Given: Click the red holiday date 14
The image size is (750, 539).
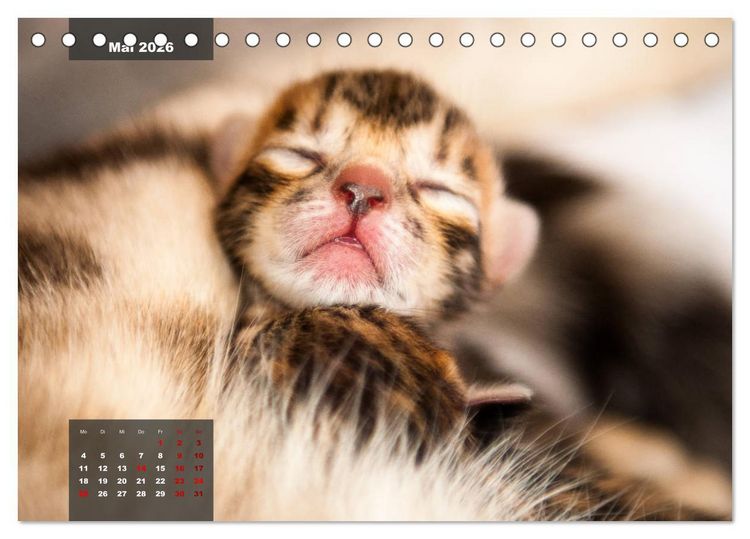Looking at the screenshot, I should 141,469.
